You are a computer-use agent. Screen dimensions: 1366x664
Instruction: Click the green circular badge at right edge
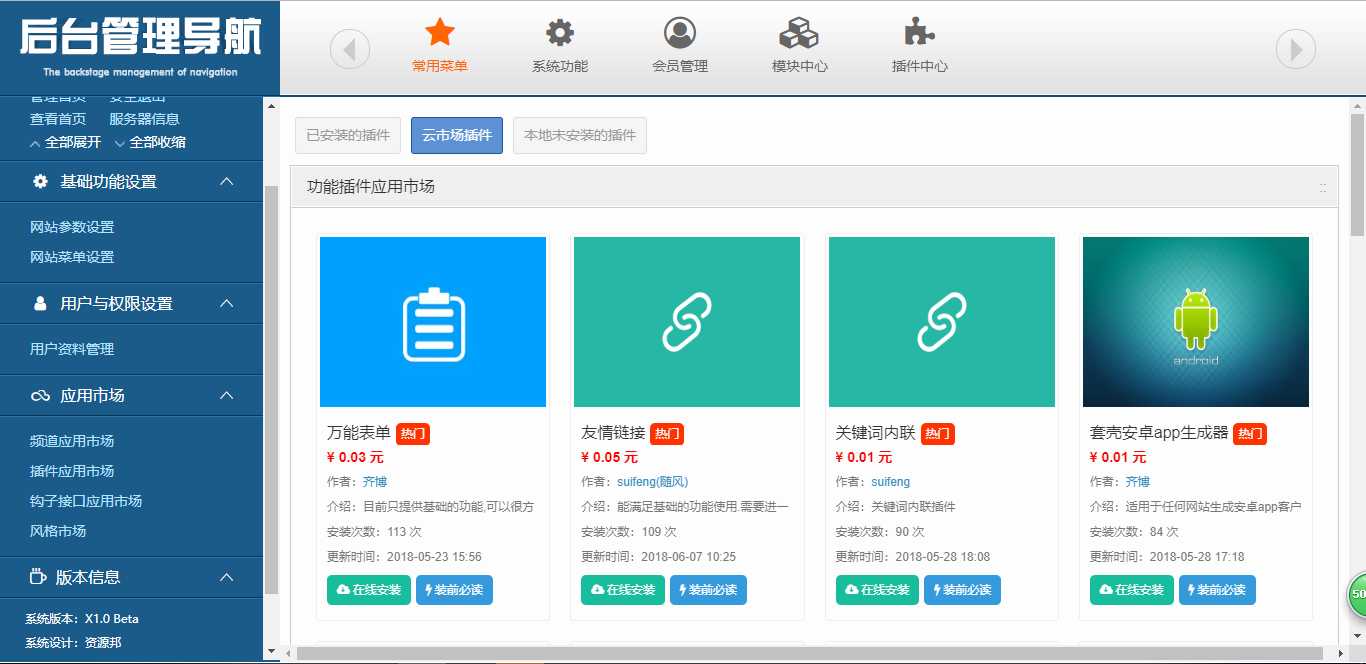click(1357, 594)
